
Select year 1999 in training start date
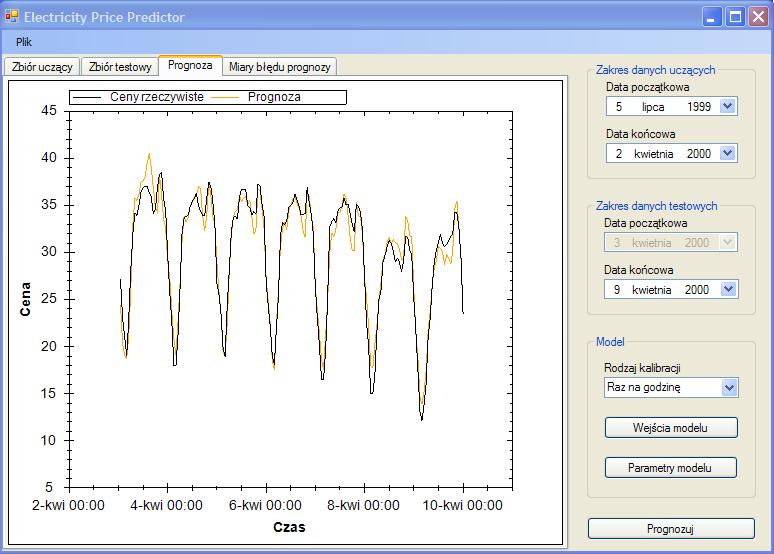(699, 107)
